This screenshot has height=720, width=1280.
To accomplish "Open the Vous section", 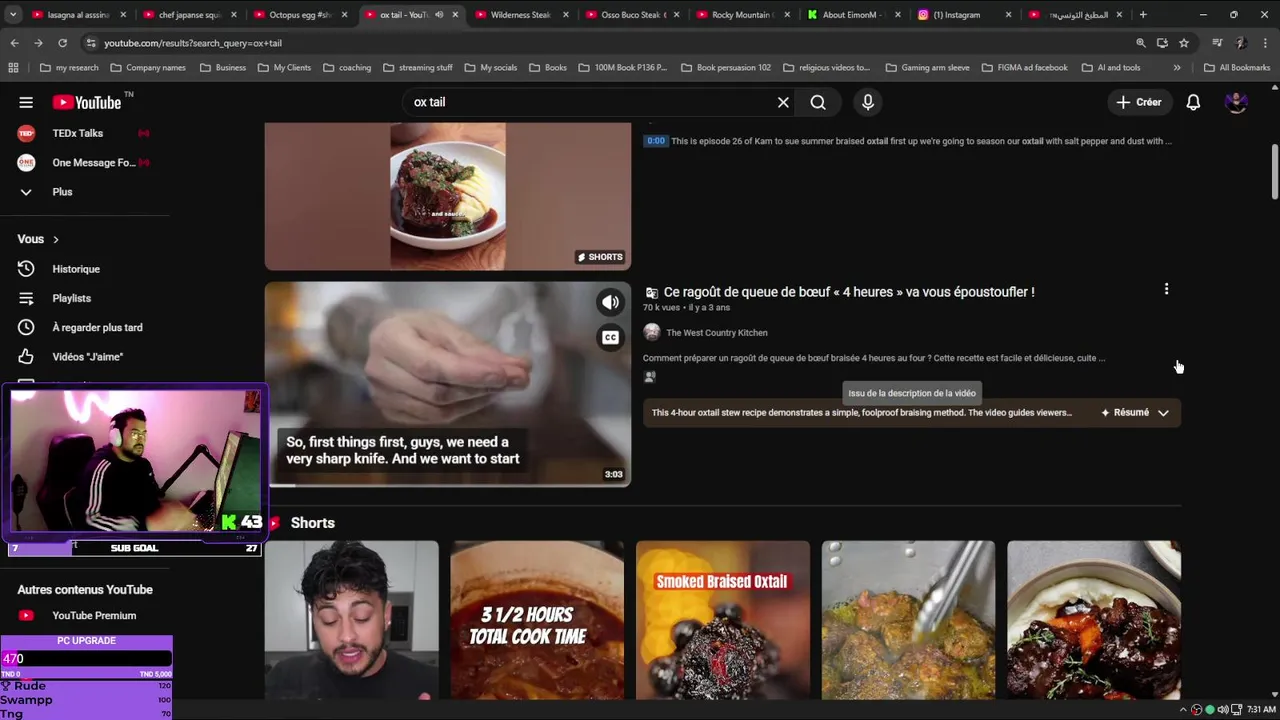I will (38, 239).
